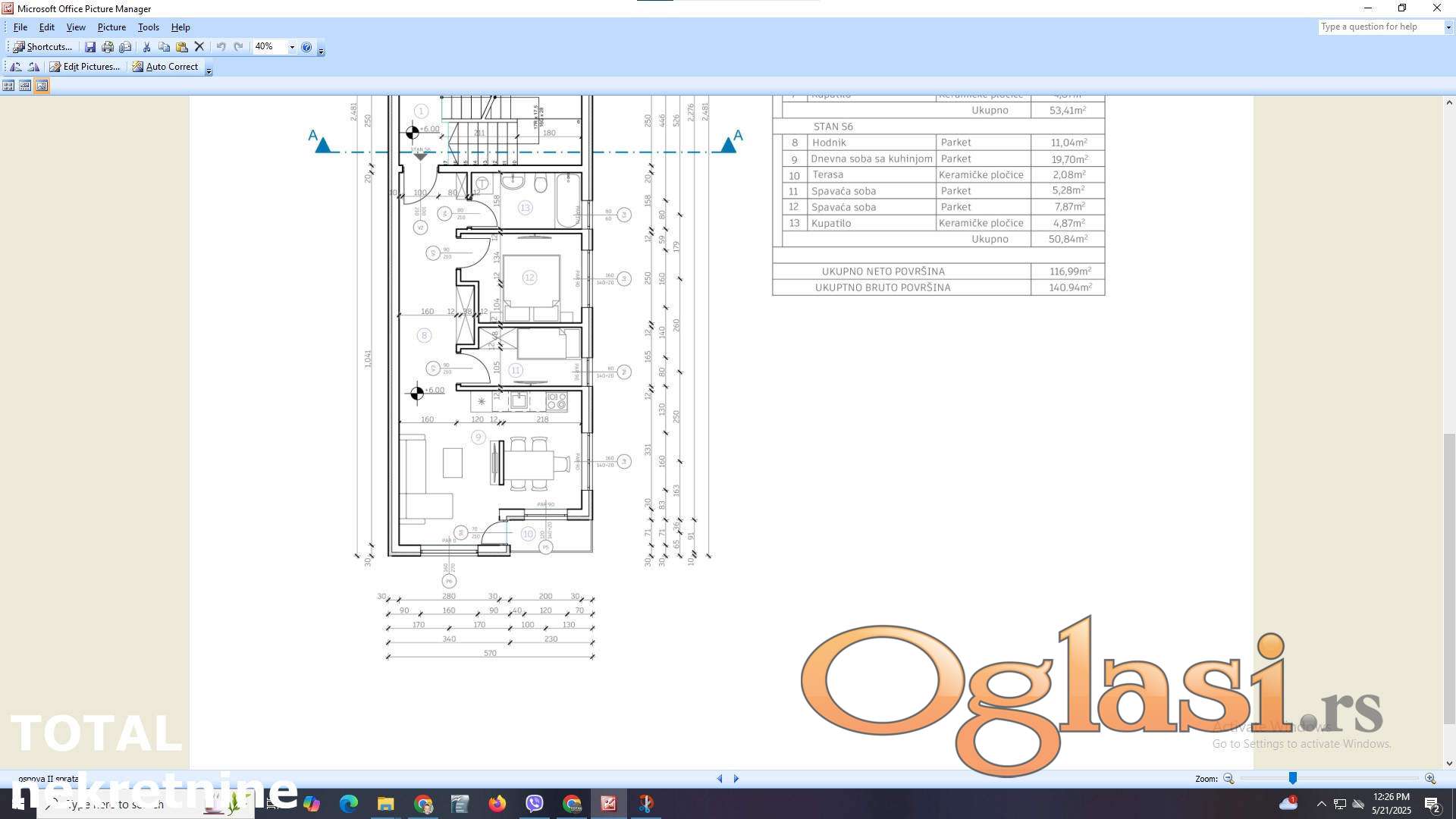This screenshot has width=1456, height=819.
Task: Expand the 40% zoom dropdown
Action: coord(292,47)
